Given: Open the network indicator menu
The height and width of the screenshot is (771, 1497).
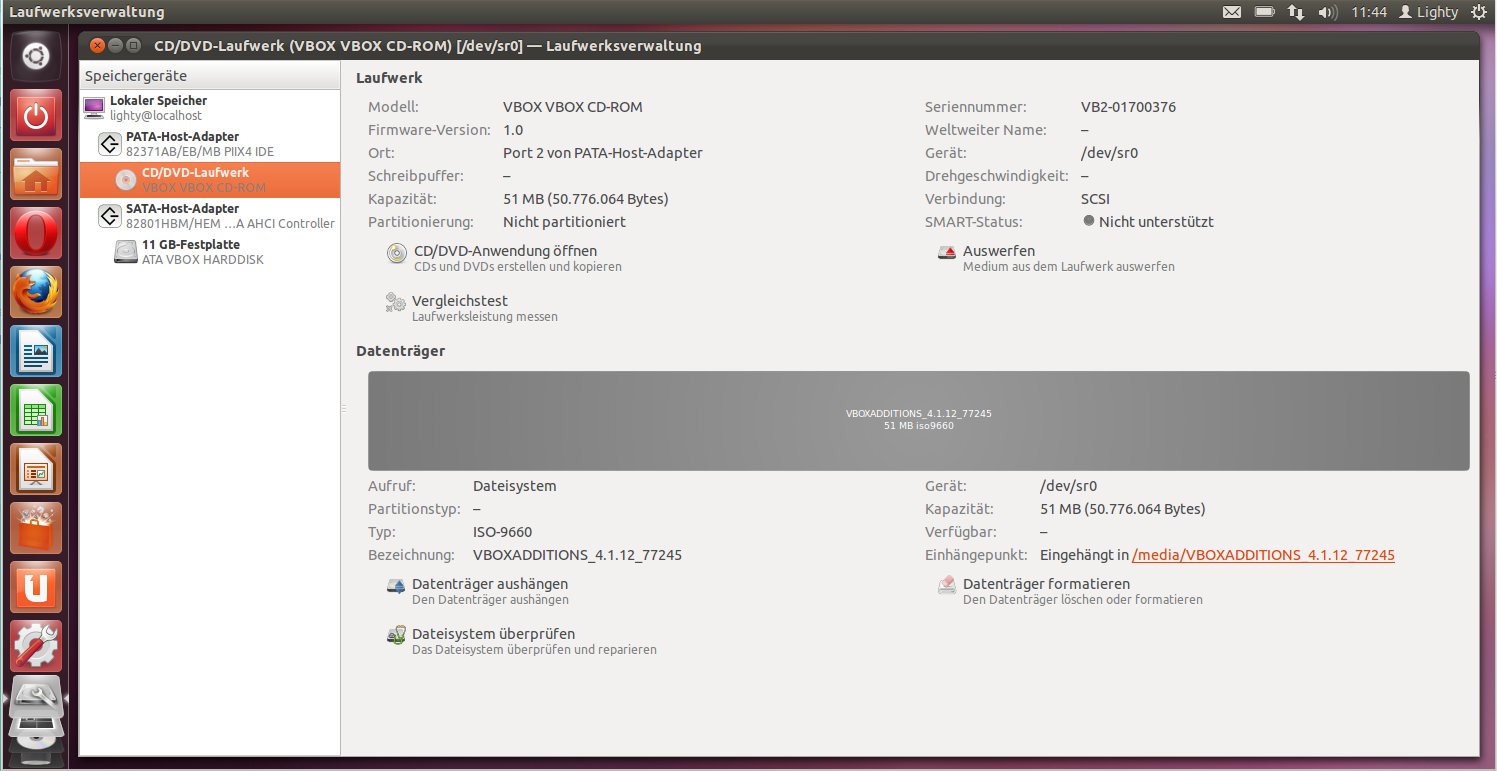Looking at the screenshot, I should pos(1296,12).
